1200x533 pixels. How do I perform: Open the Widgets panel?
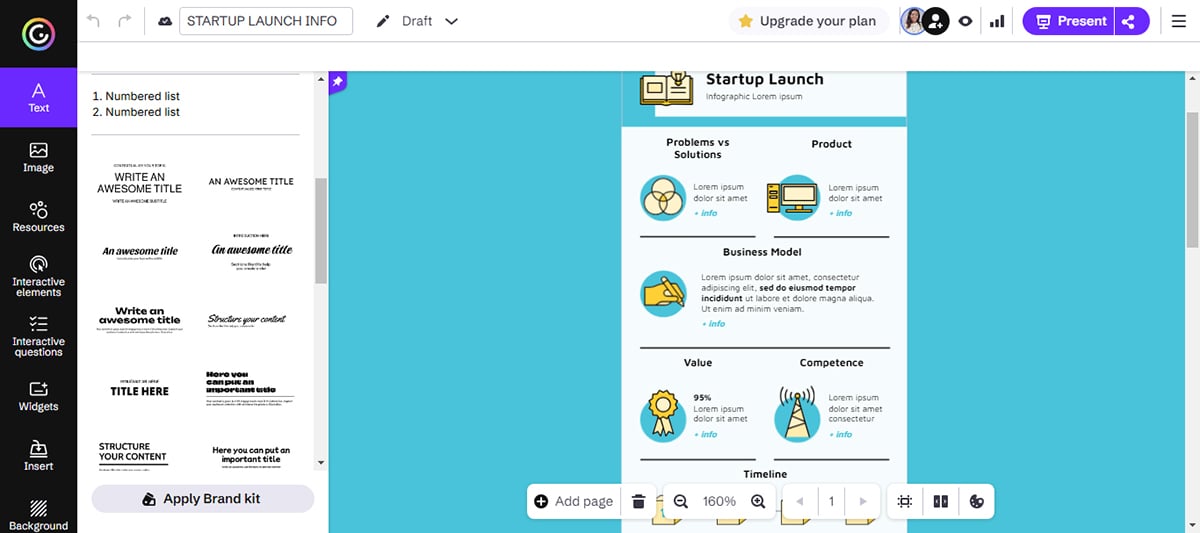38,396
